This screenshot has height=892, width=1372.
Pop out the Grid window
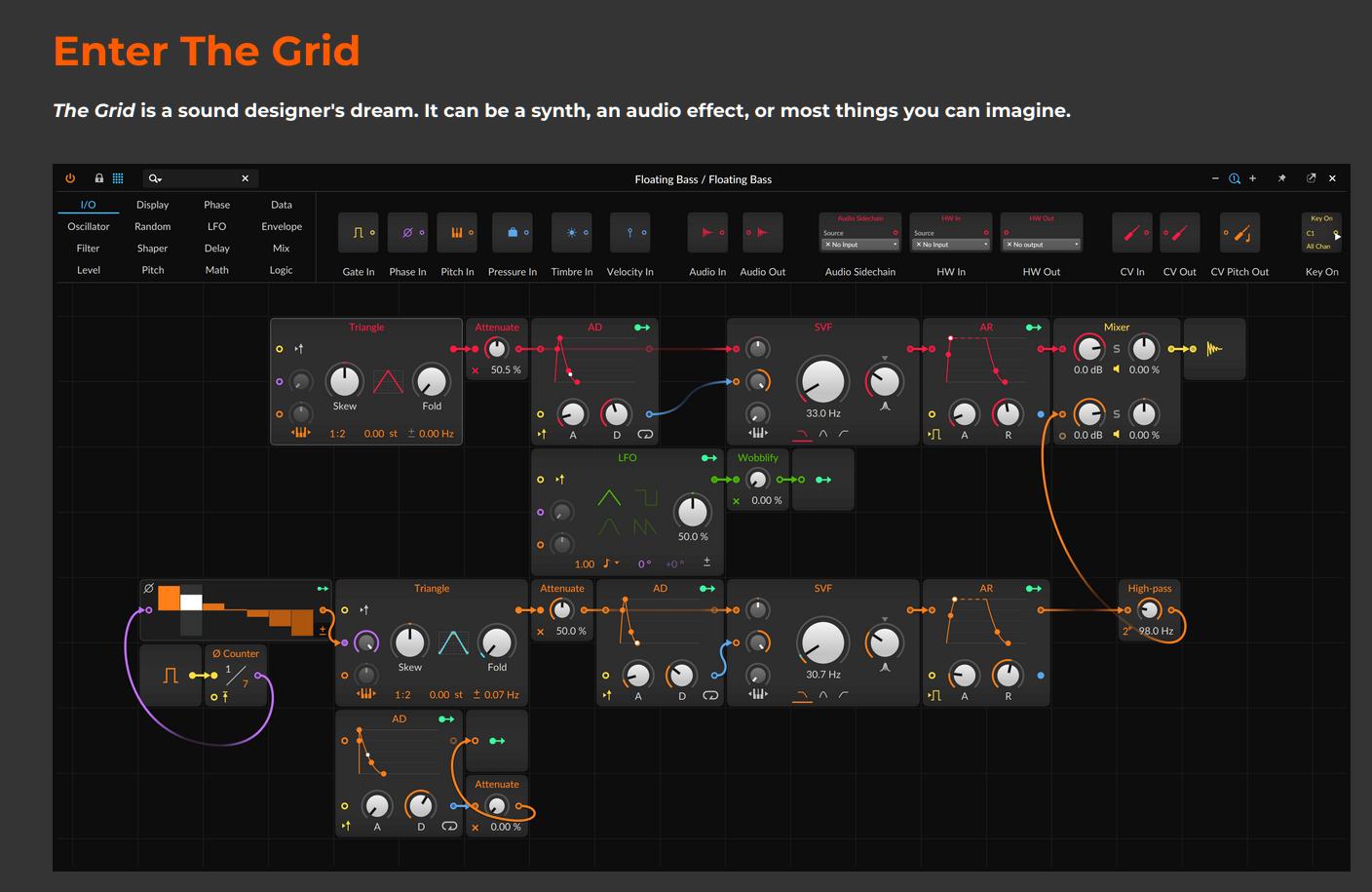click(1311, 178)
